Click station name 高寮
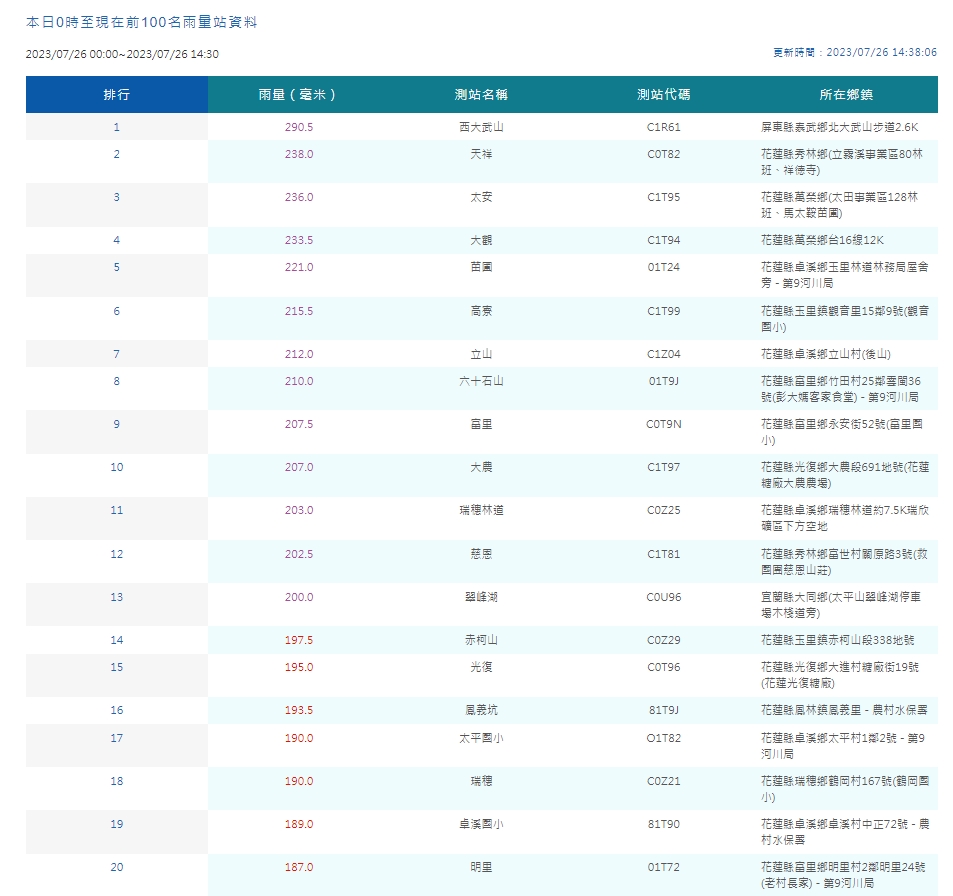Screen dimensions: 953x896 (x=481, y=311)
